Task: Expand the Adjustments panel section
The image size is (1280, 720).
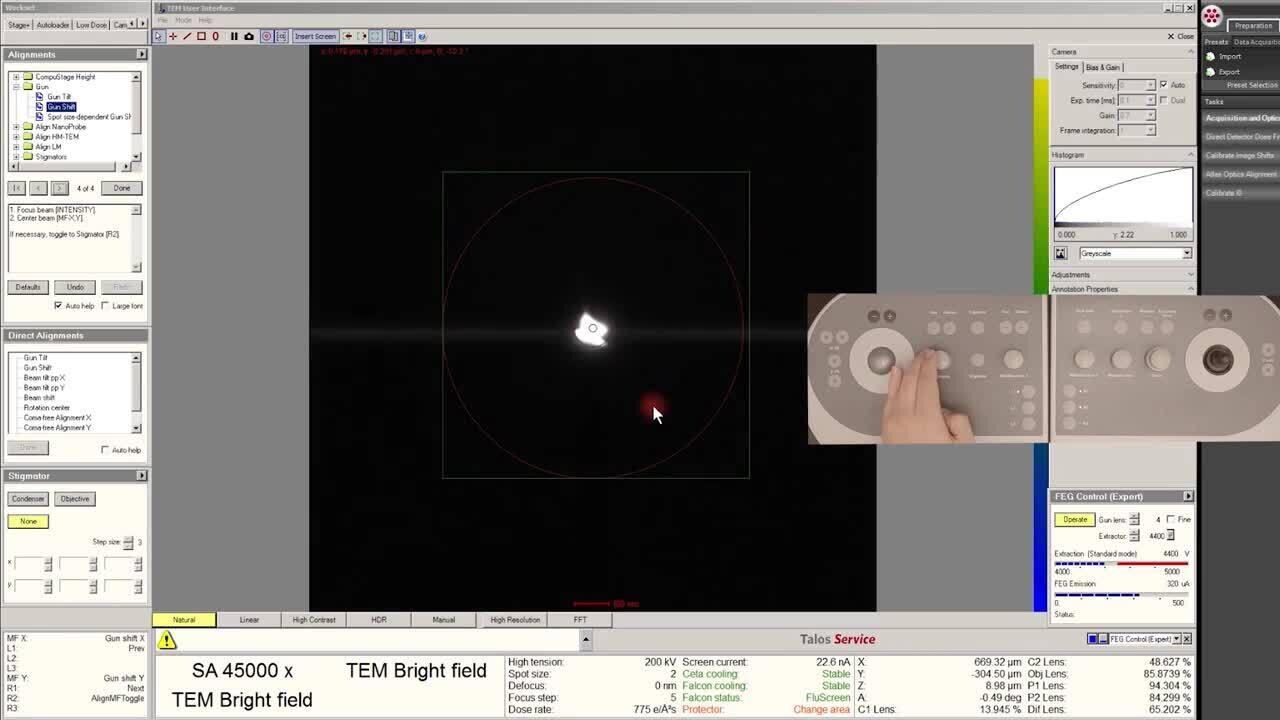Action: 1070,275
